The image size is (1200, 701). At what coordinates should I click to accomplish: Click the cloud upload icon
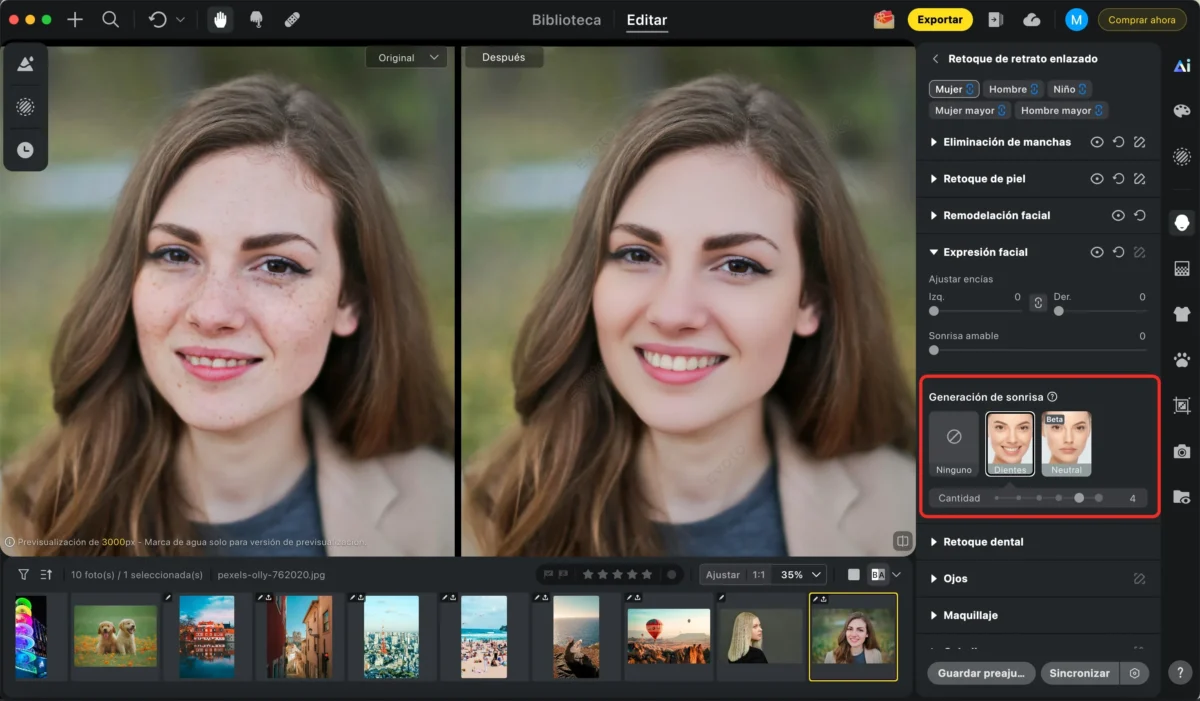tap(1032, 20)
